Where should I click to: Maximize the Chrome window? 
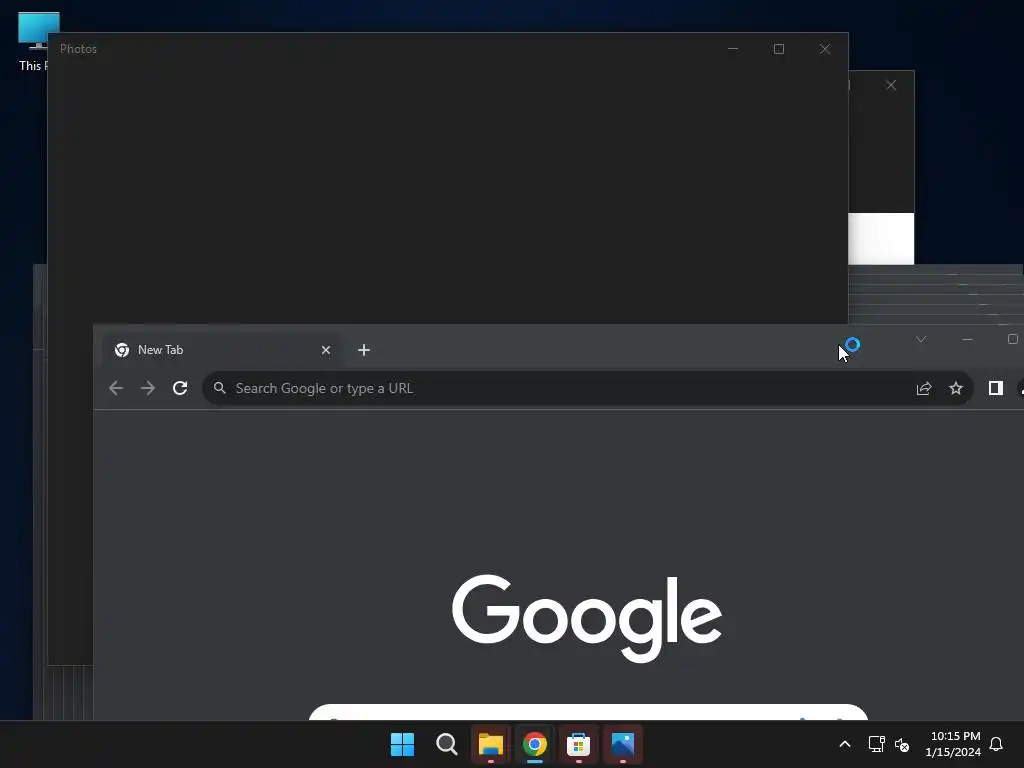point(1012,339)
